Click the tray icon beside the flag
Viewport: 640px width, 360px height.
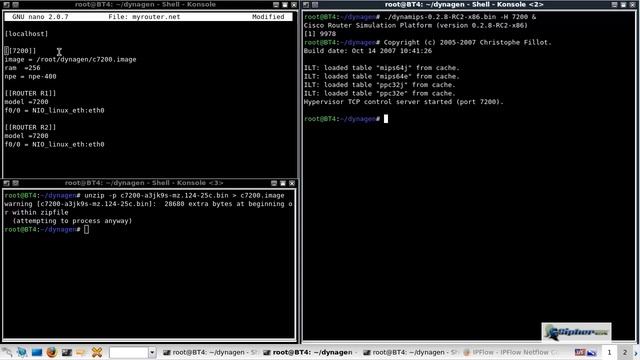pyautogui.click(x=591, y=352)
